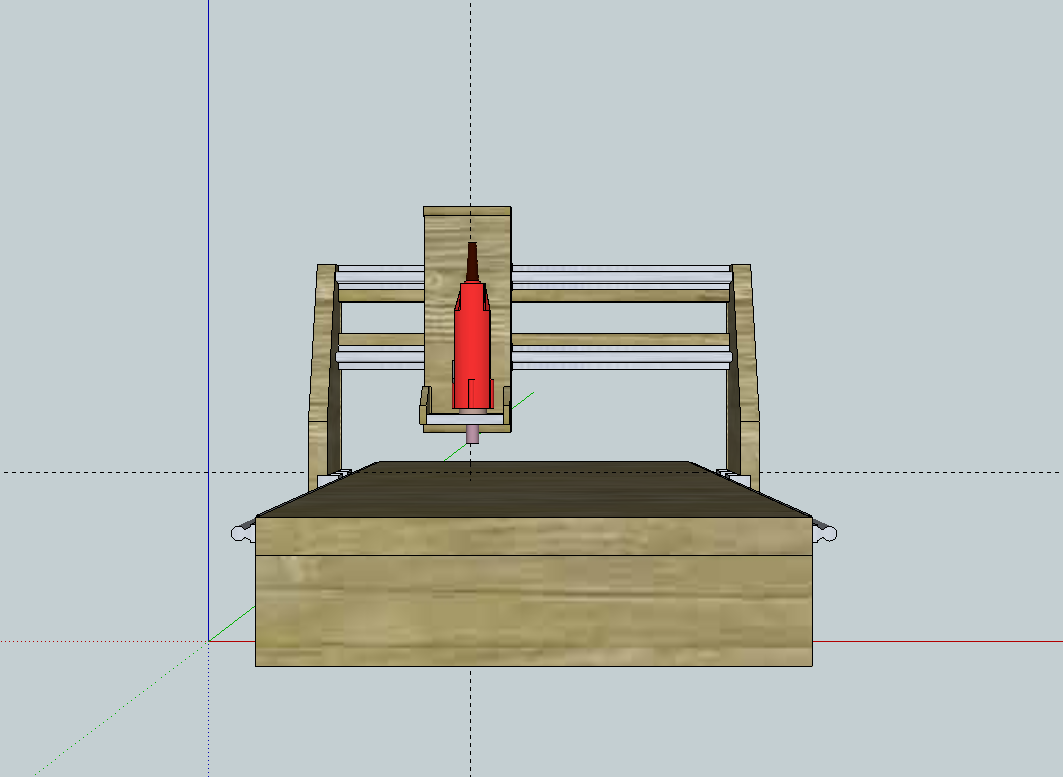
Task: Select the narrow upper front base strip
Action: coord(534,536)
